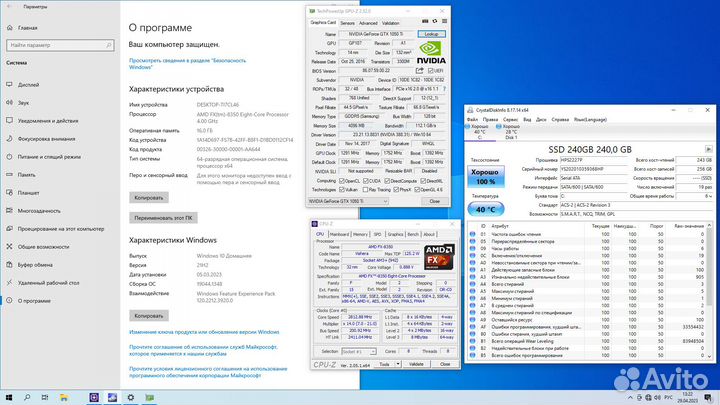720x405 pixels.
Task: Open the Безопасность Windows details link
Action: [187, 64]
